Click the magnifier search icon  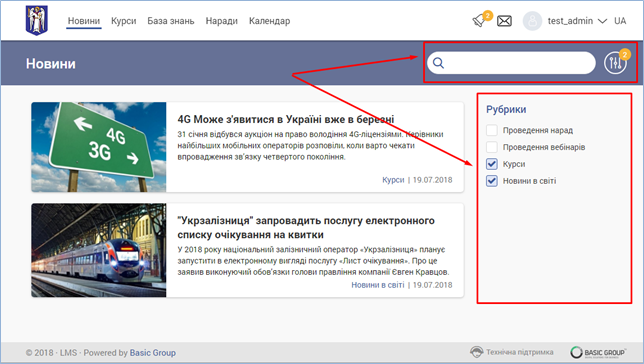(x=438, y=63)
